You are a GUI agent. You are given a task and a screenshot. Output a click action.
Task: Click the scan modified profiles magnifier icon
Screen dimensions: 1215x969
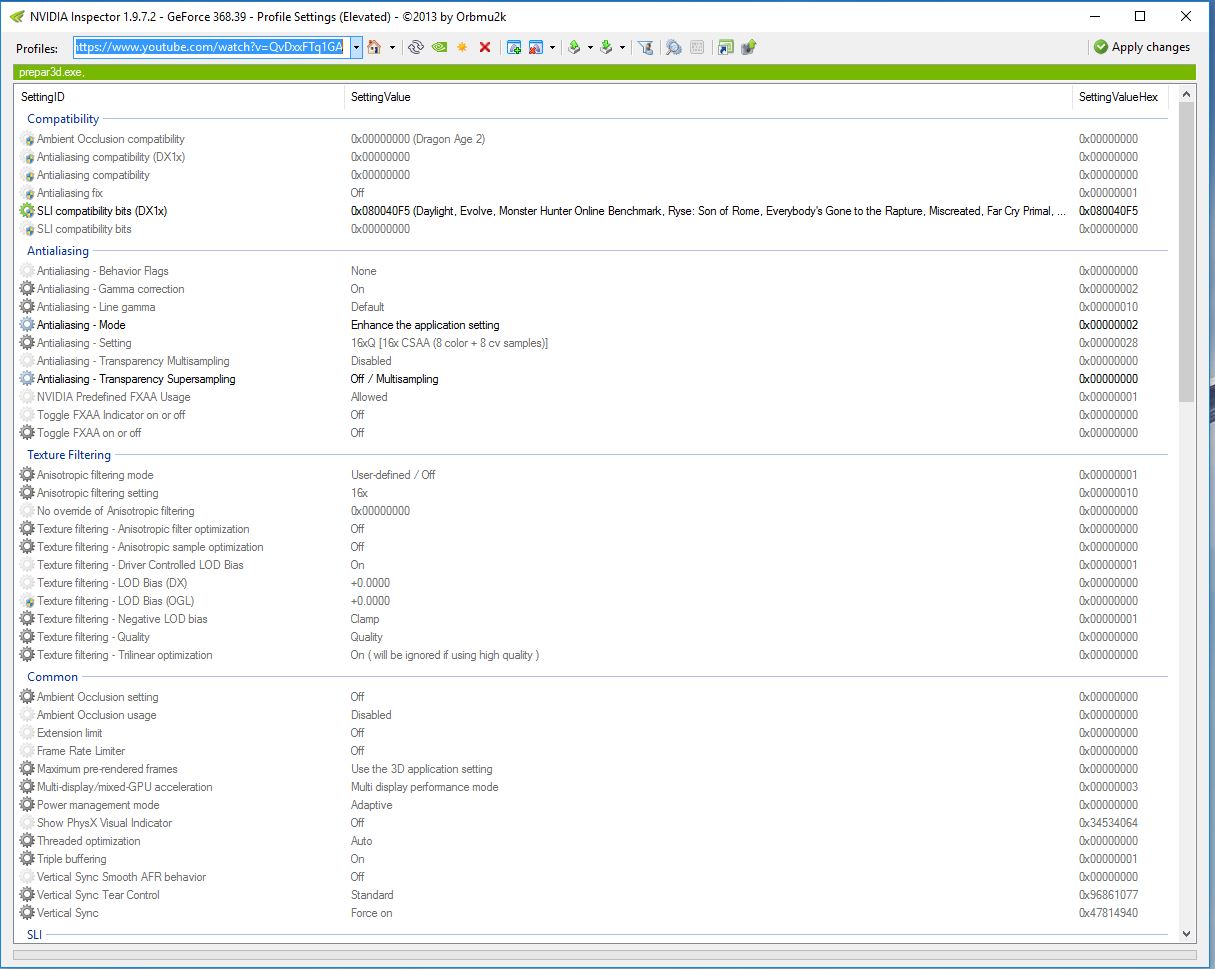[674, 47]
